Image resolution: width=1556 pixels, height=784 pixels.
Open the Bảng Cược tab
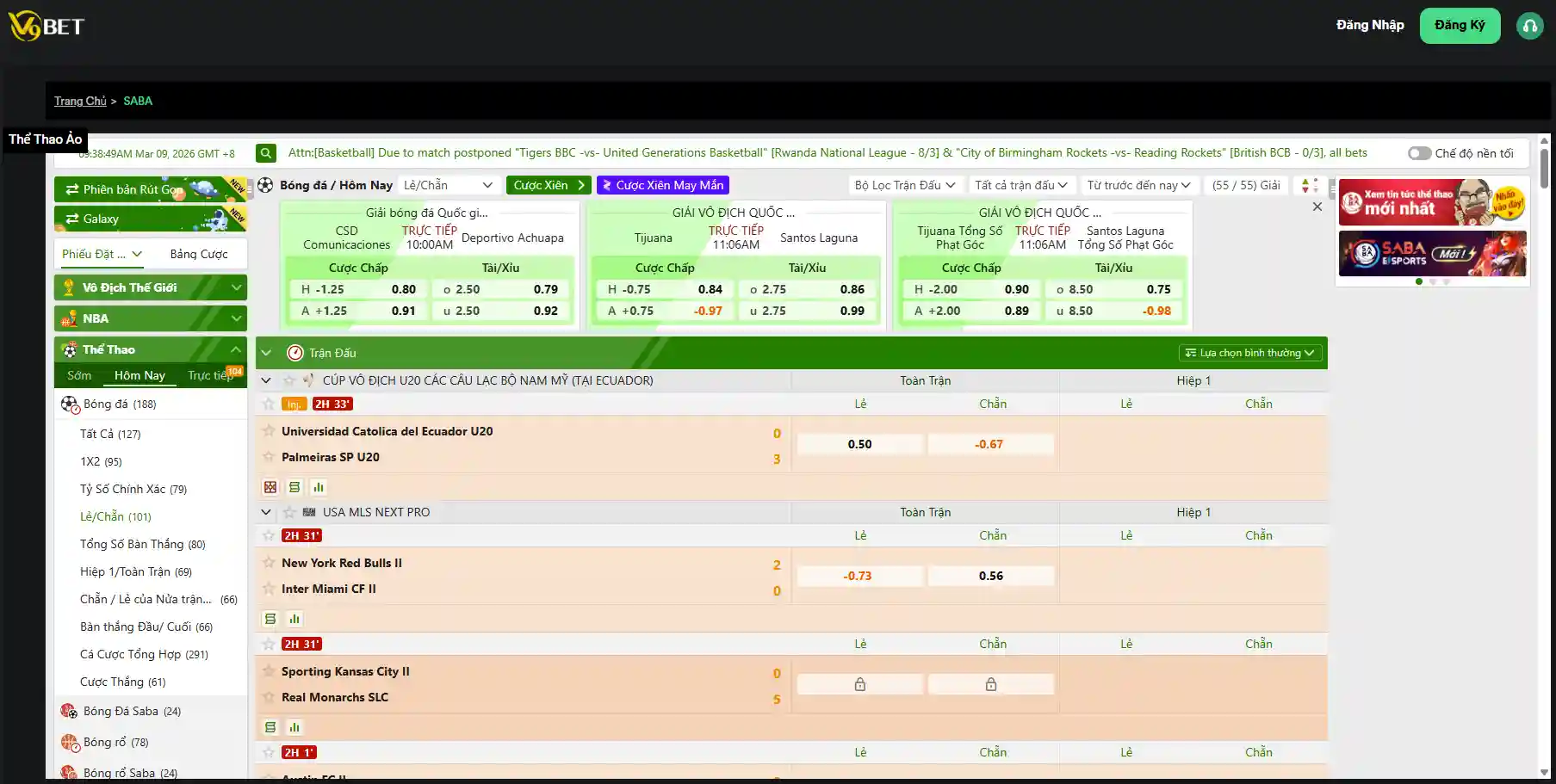(x=199, y=253)
